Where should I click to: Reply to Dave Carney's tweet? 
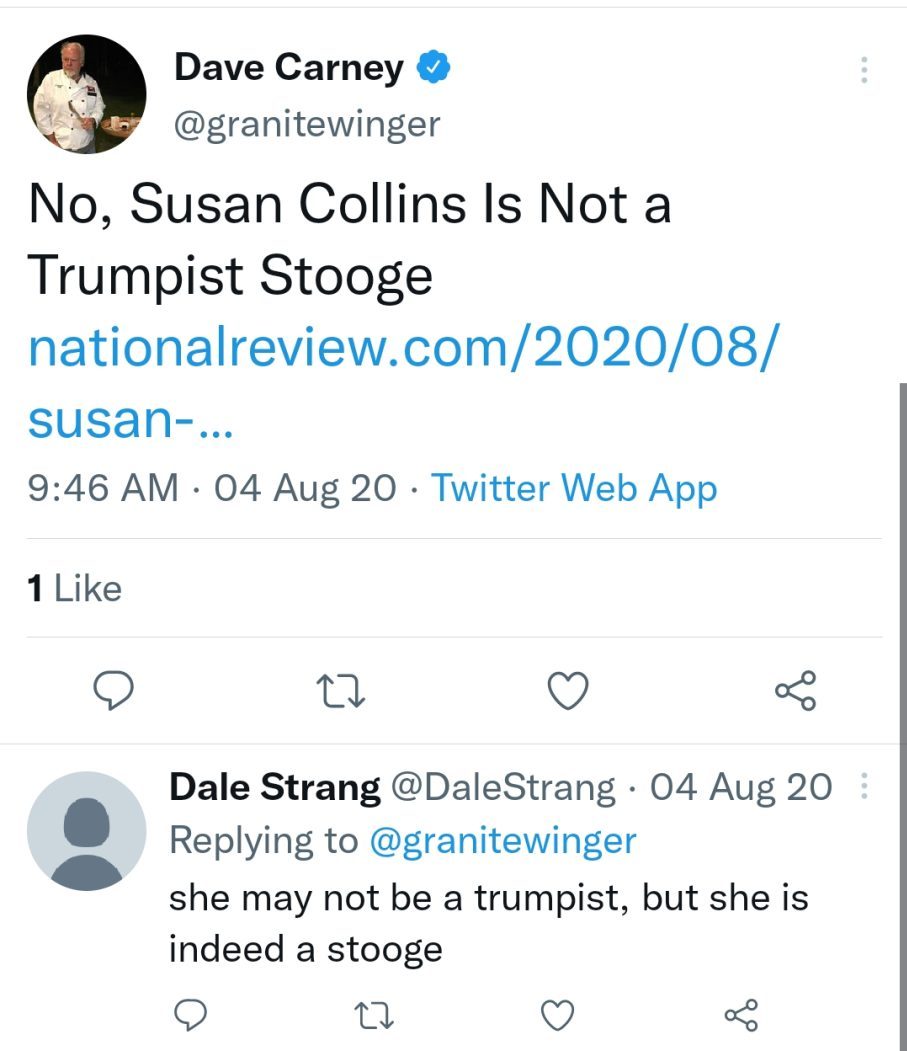113,690
